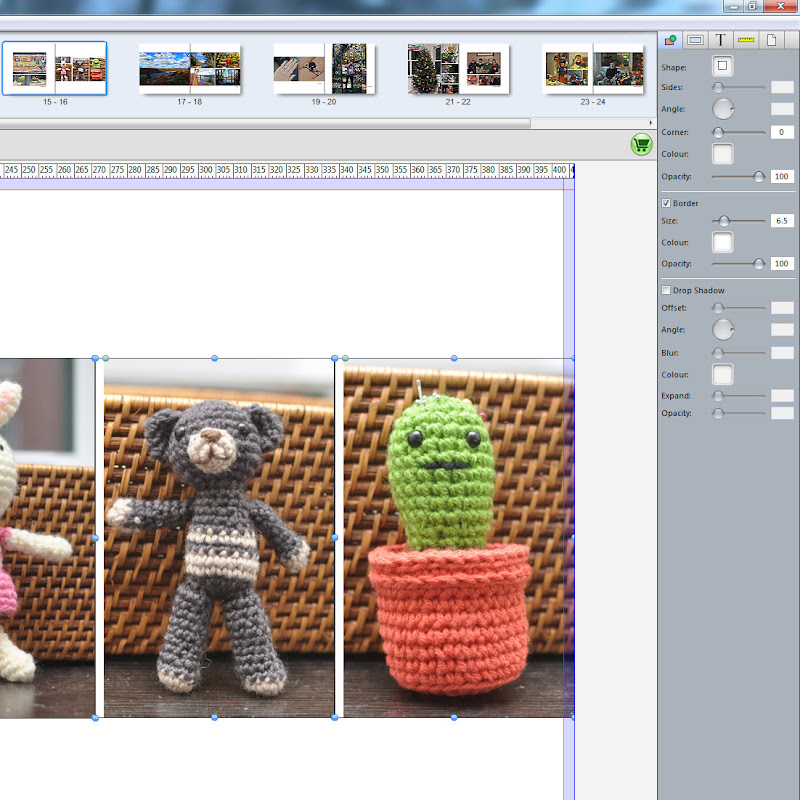The height and width of the screenshot is (800, 800).
Task: Pick the shape Colour swatch
Action: point(722,154)
